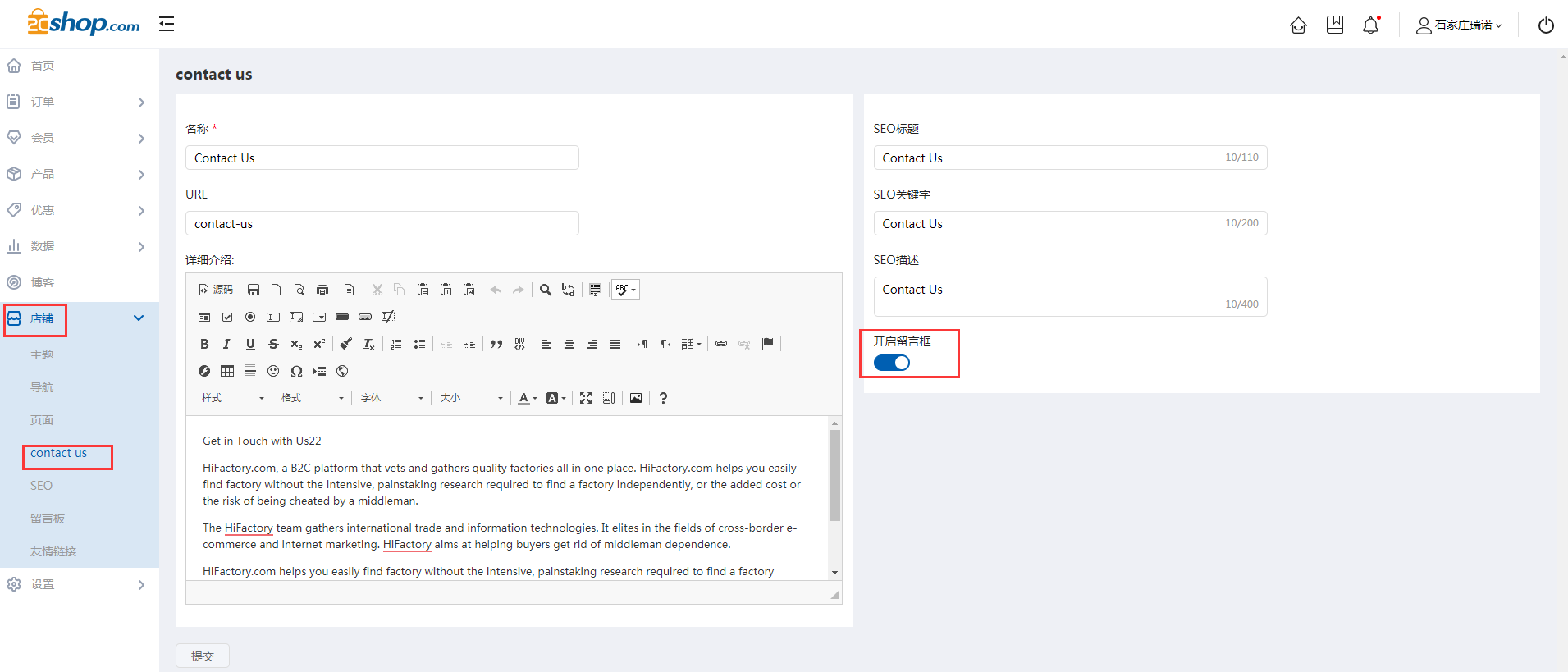Insert special character Omega icon
This screenshot has height=672, width=1568.
coord(296,371)
